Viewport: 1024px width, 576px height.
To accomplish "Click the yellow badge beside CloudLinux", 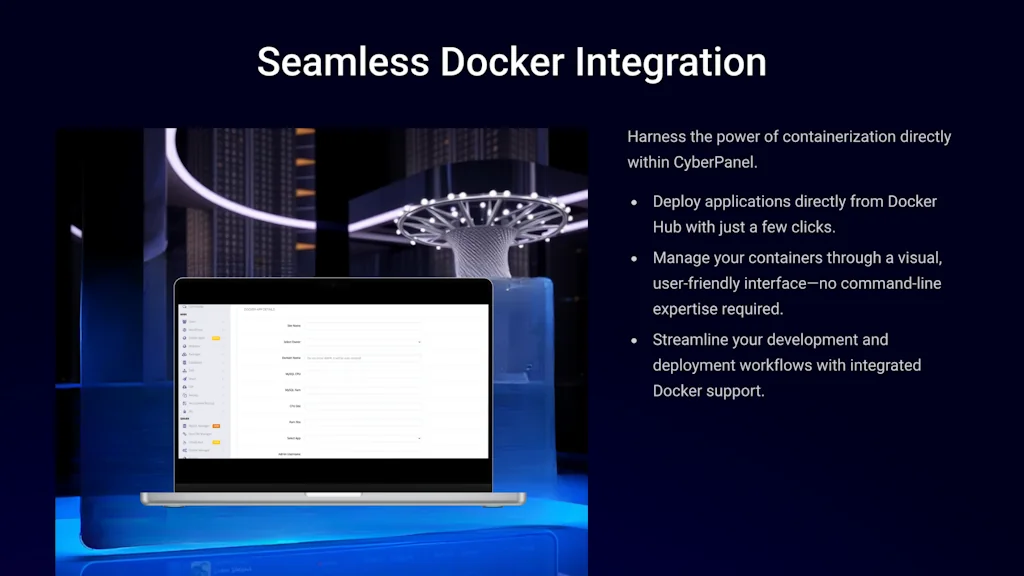I will point(216,442).
